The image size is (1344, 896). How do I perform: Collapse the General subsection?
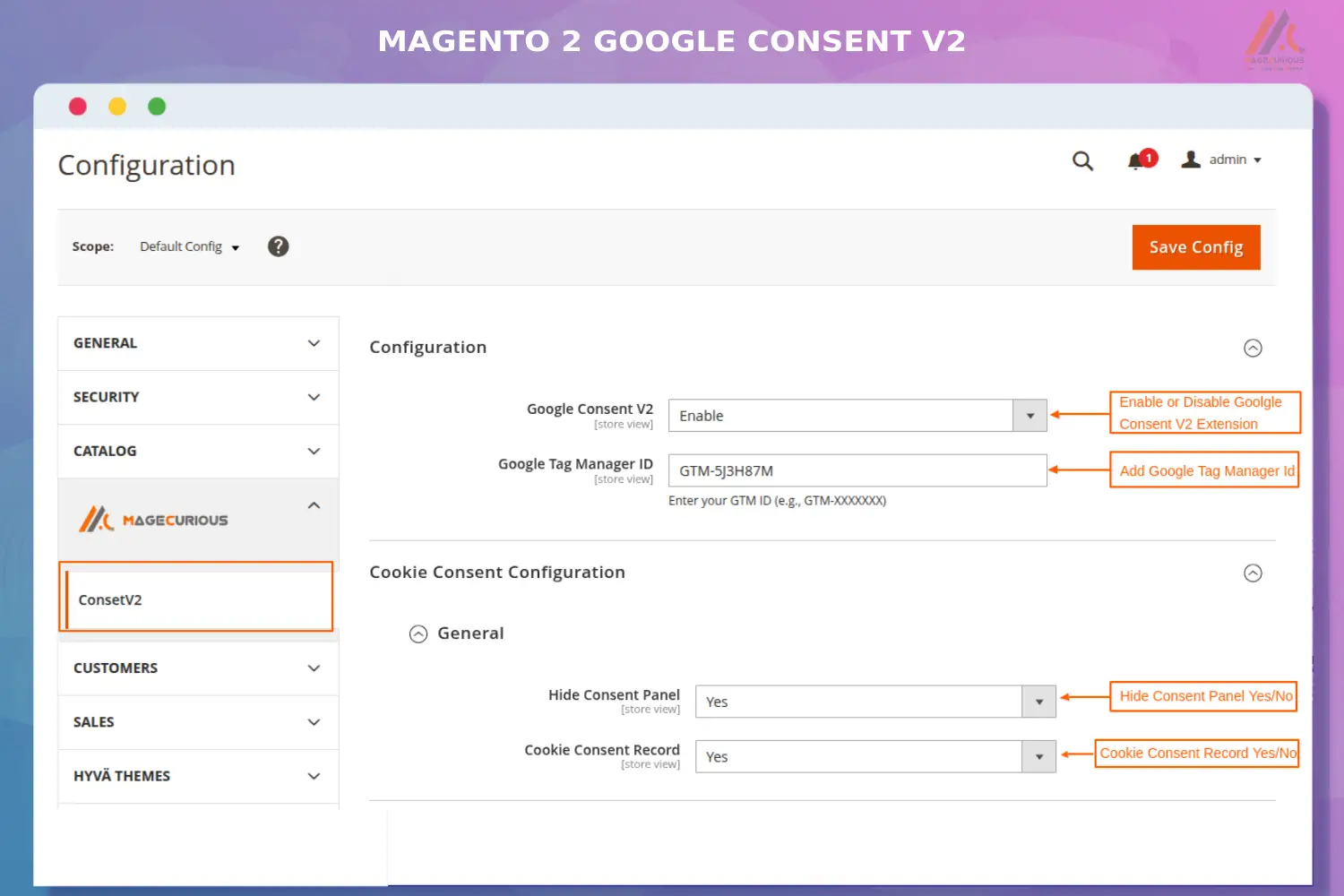tap(418, 633)
